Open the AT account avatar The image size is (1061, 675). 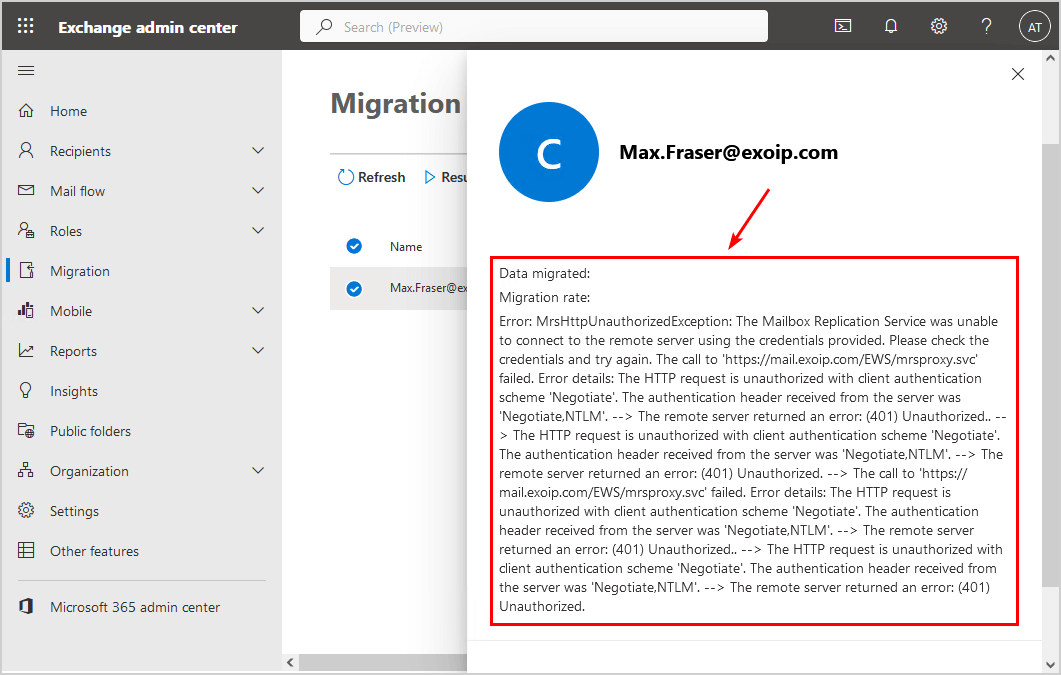tap(1034, 27)
